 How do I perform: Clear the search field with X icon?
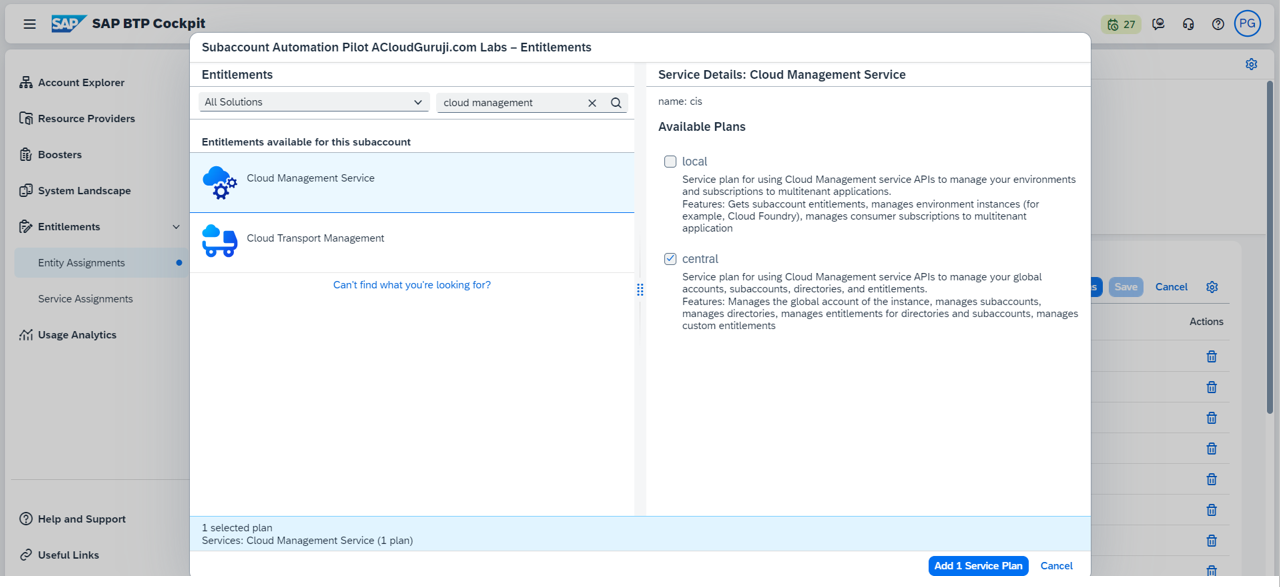click(x=592, y=103)
